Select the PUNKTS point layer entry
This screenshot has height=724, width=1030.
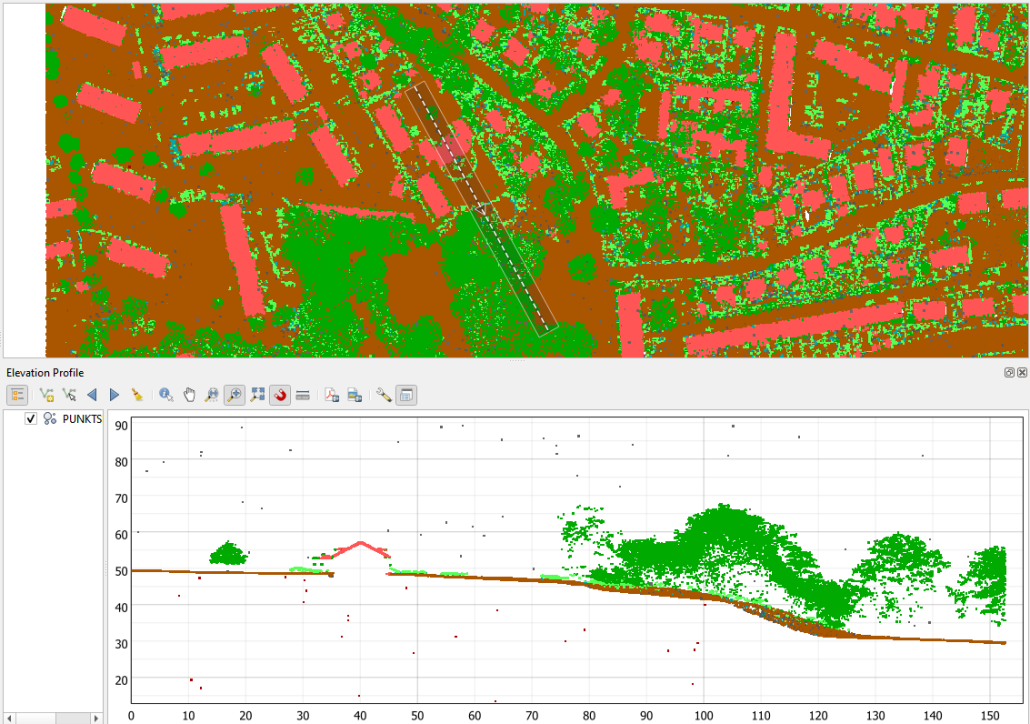tap(80, 419)
